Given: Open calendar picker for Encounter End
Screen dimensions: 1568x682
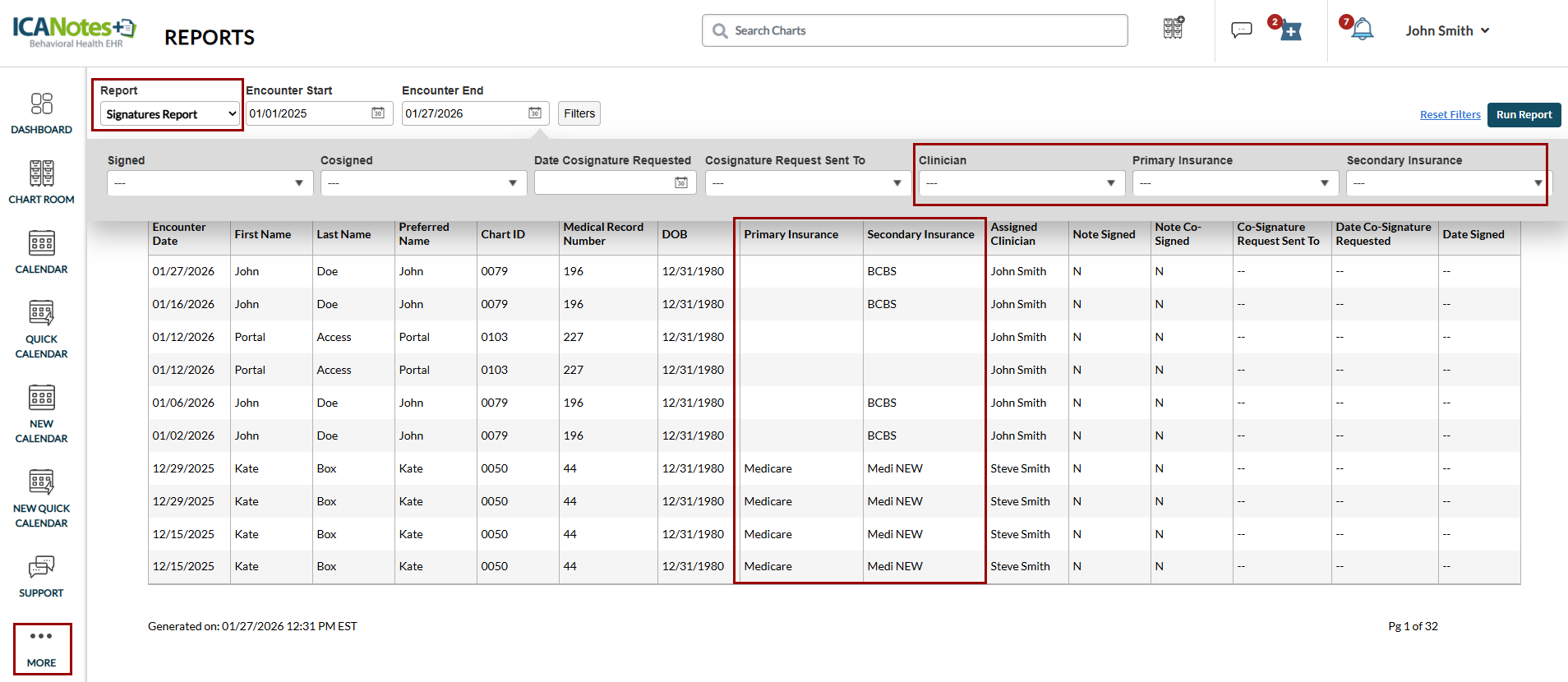Looking at the screenshot, I should [534, 113].
